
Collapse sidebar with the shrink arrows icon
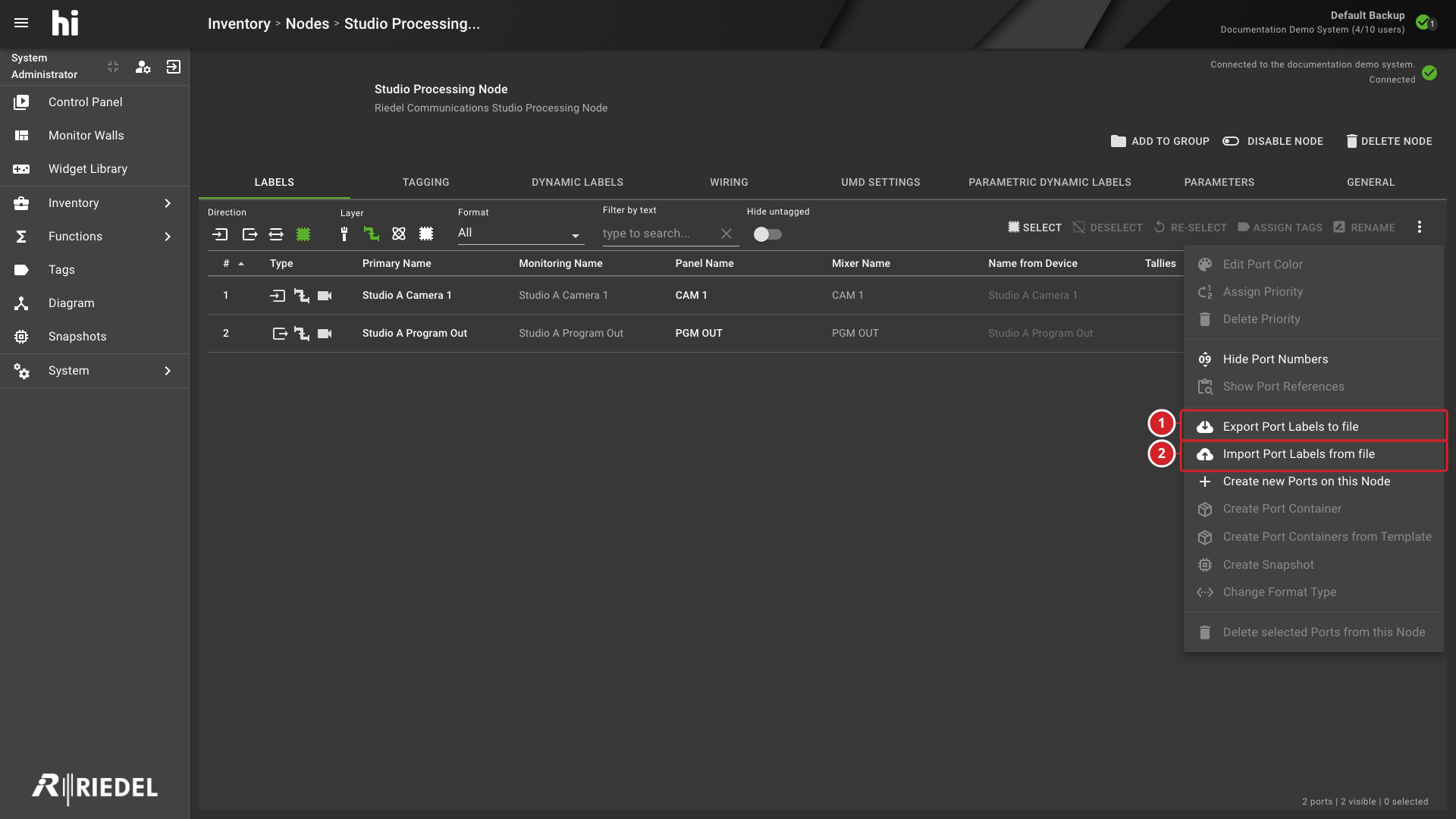[113, 67]
